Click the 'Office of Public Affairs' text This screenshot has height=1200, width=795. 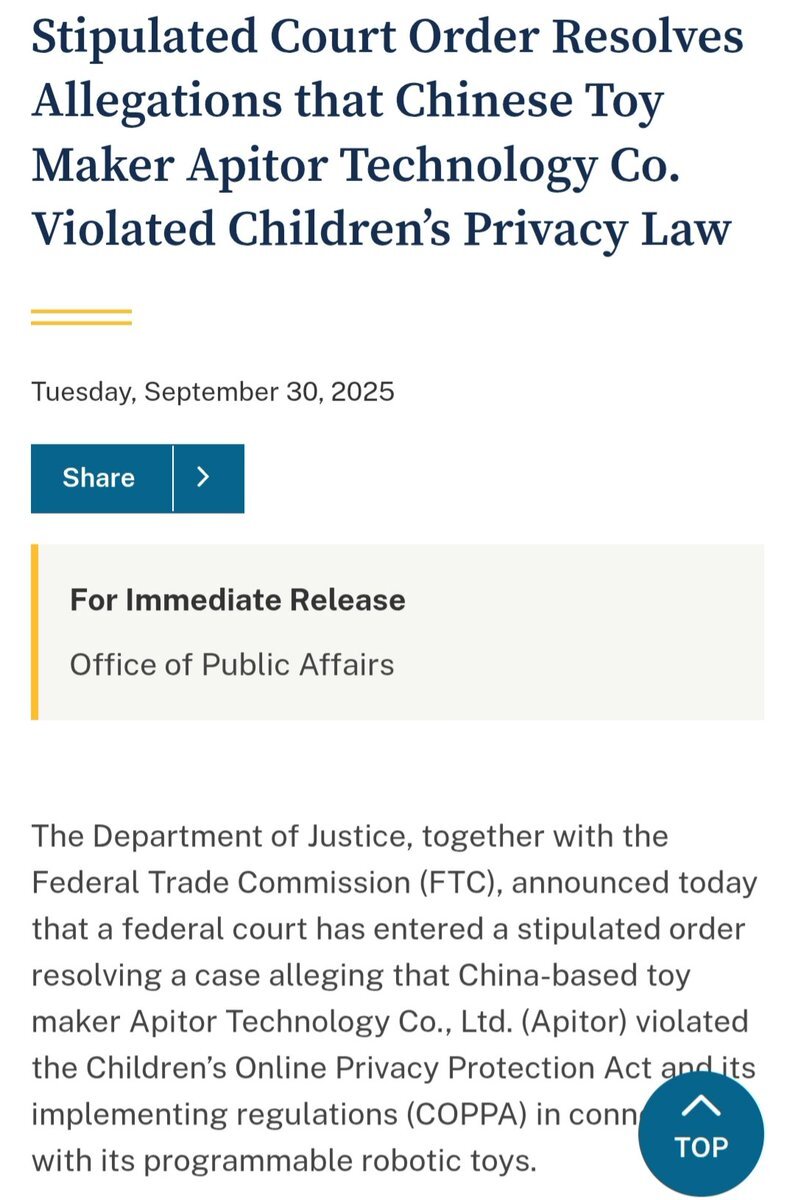(x=232, y=664)
